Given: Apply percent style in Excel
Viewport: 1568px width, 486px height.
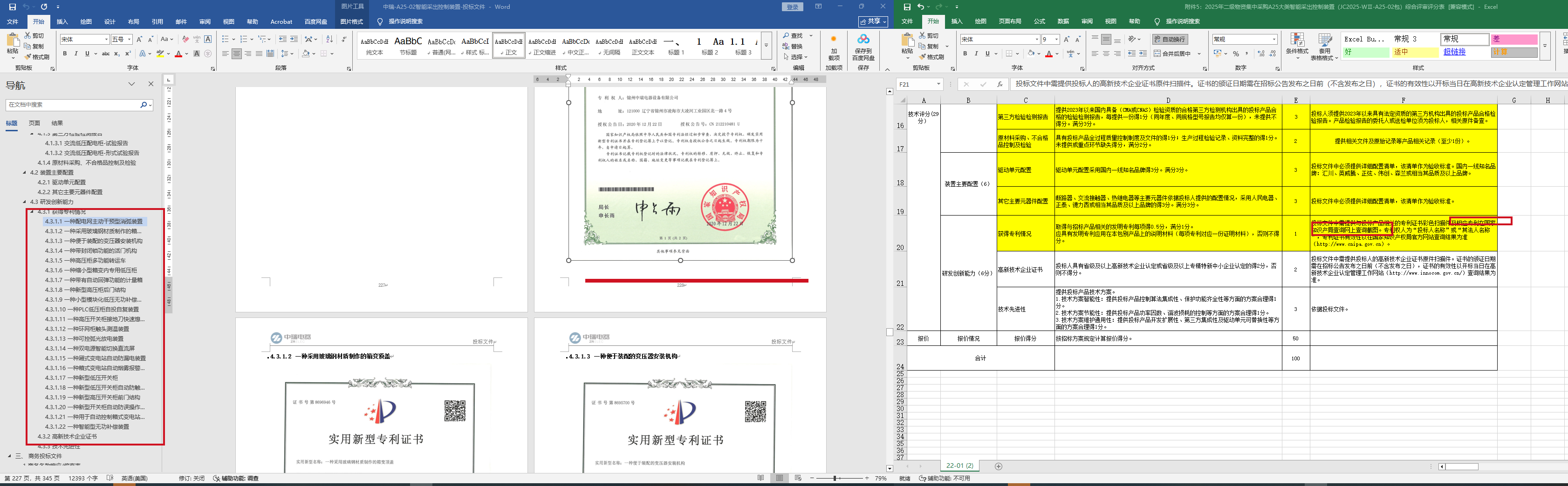Looking at the screenshot, I should [x=1236, y=54].
